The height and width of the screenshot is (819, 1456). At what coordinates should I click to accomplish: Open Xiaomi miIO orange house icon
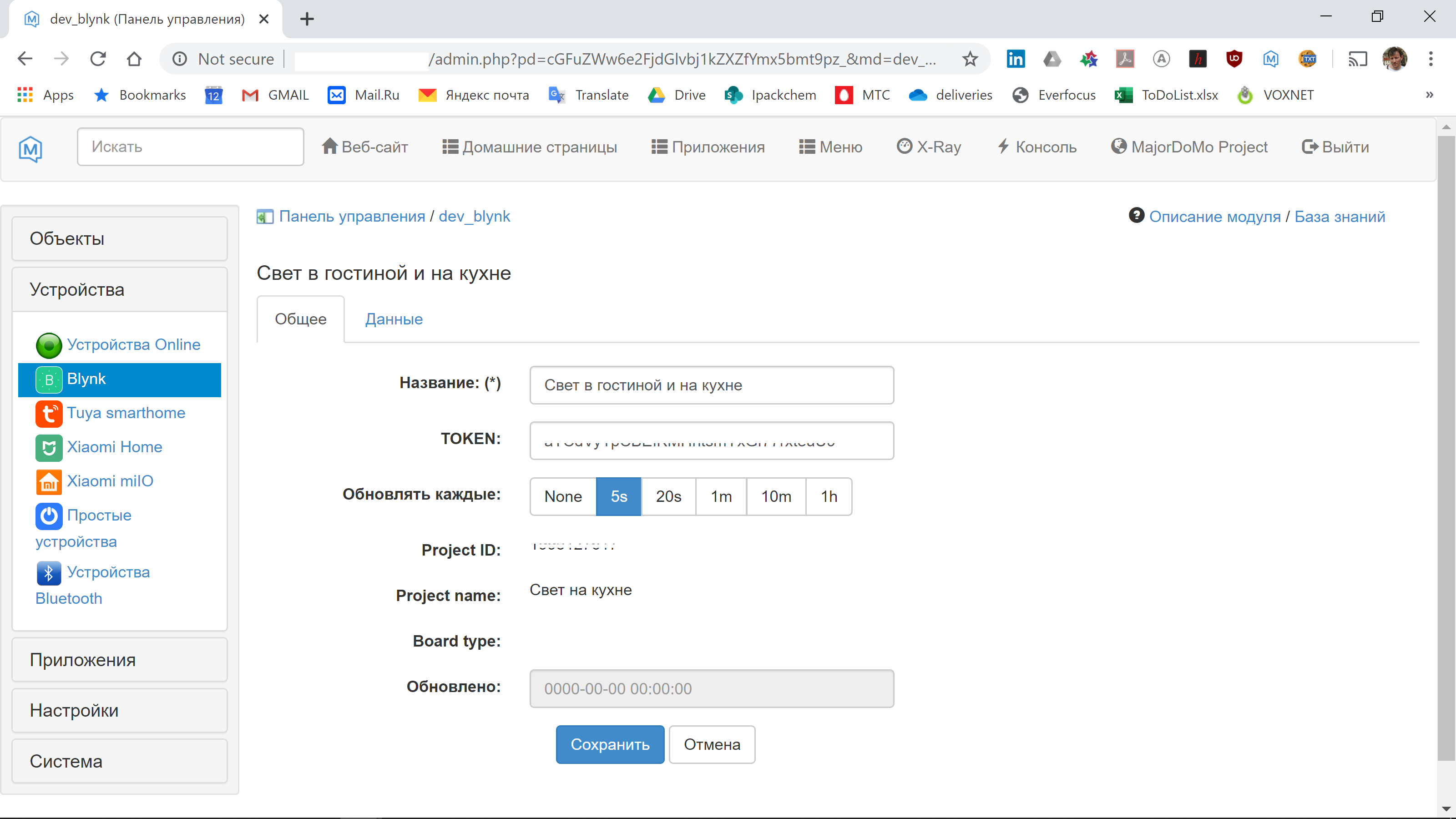(x=49, y=481)
